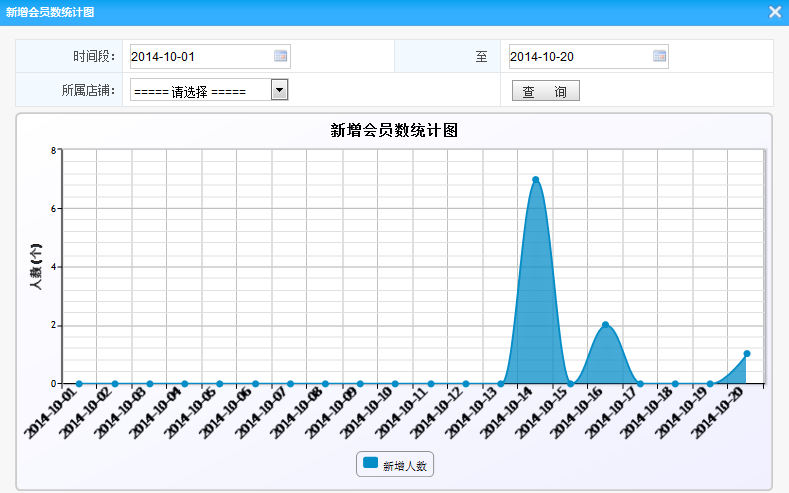Expand the 所属店铺 dropdown arrow

coord(280,90)
